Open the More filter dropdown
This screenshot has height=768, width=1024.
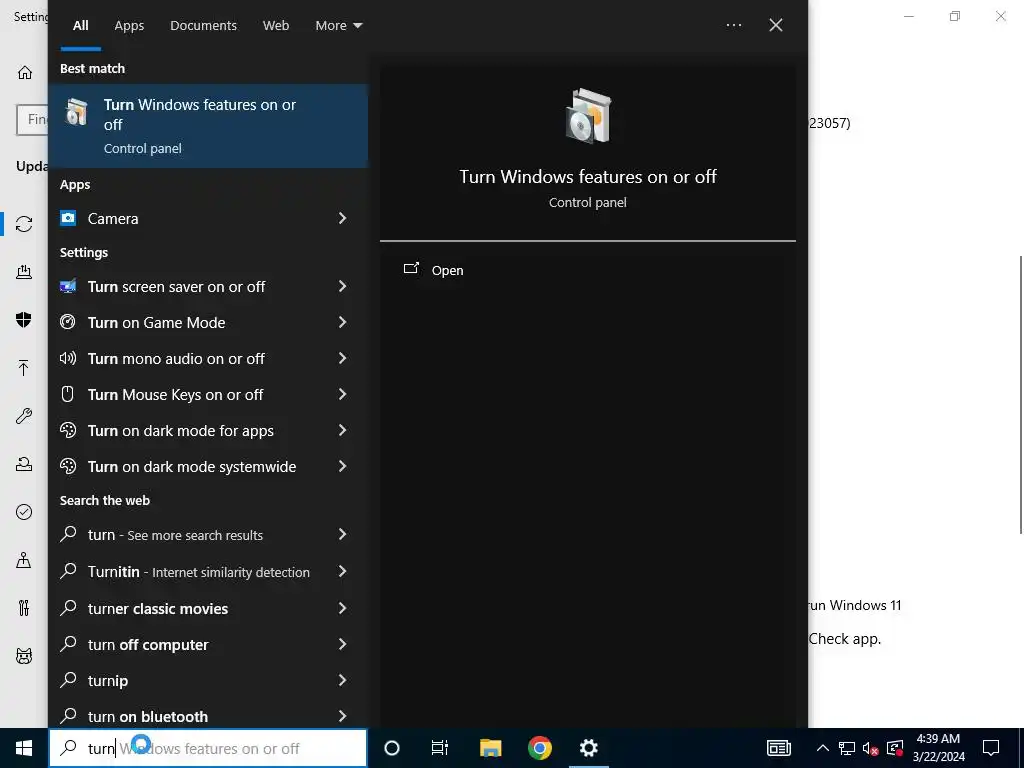338,25
